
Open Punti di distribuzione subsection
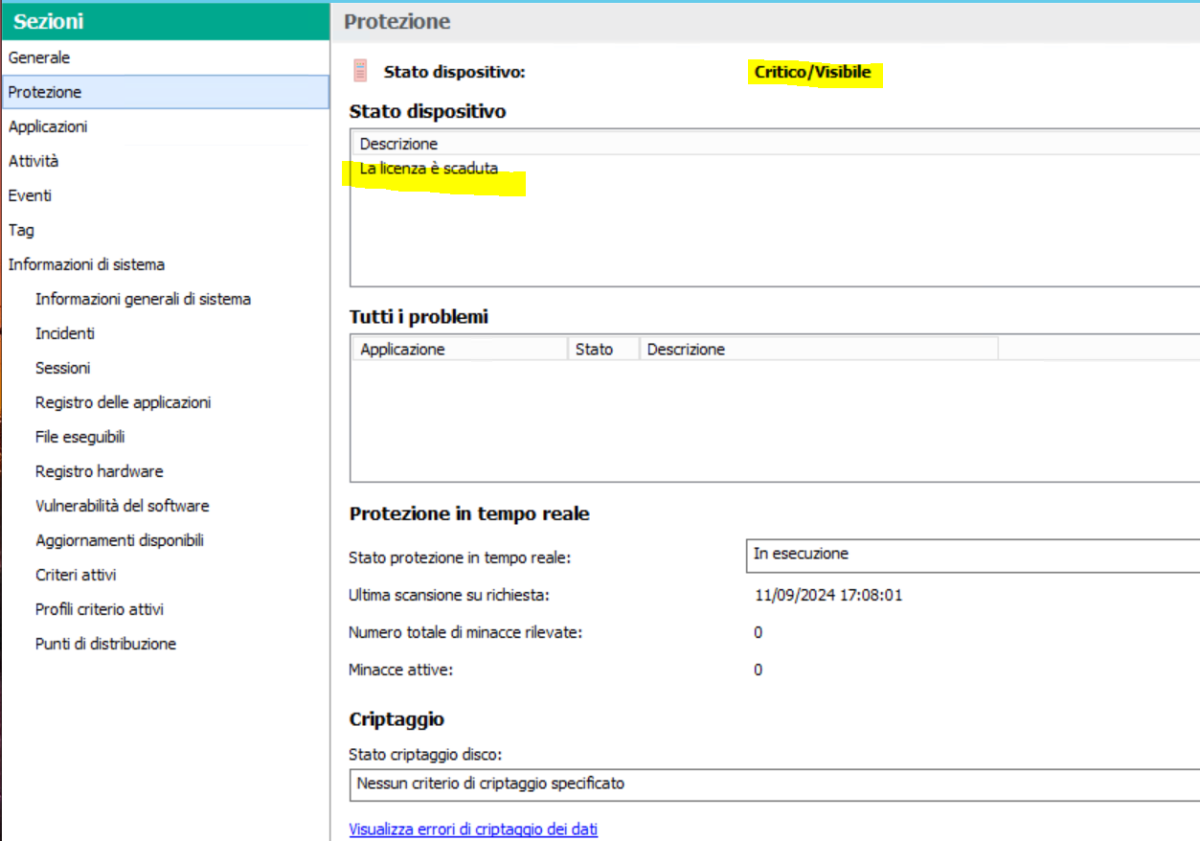coord(106,644)
